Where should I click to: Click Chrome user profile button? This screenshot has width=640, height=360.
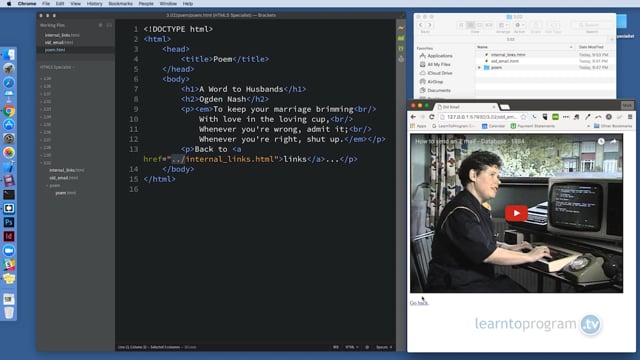(627, 106)
